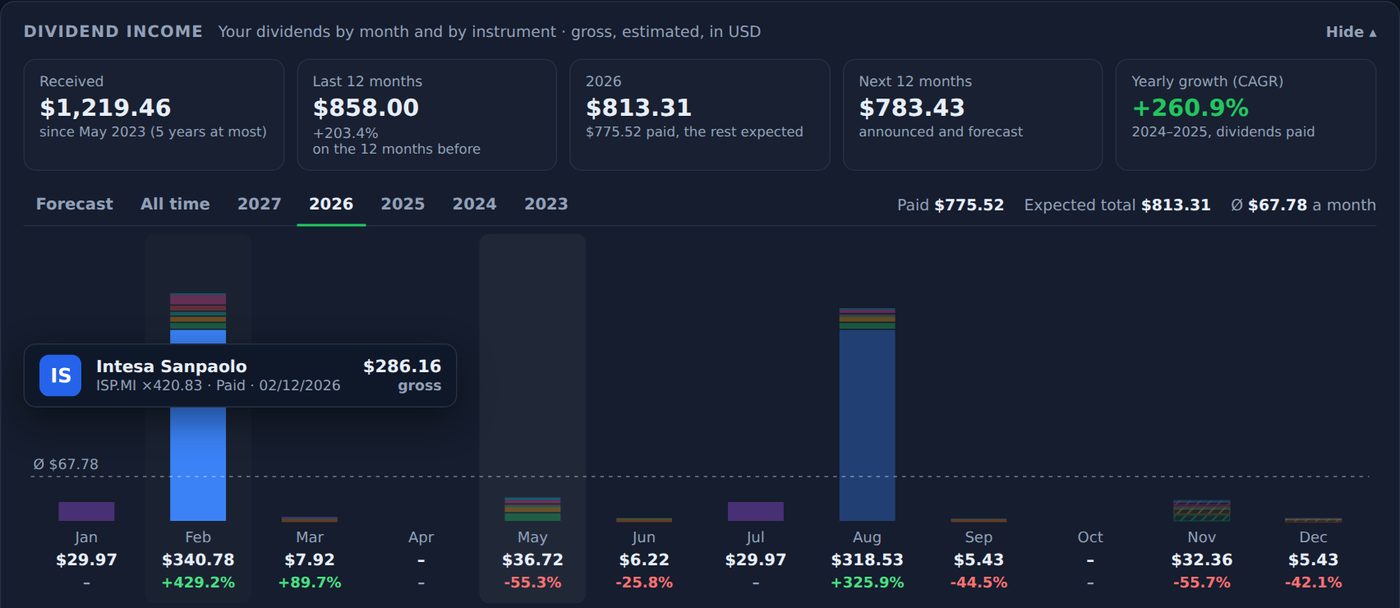Click the IS Intesa Sanpaolo logo icon
The width and height of the screenshot is (1400, 608).
tap(60, 376)
